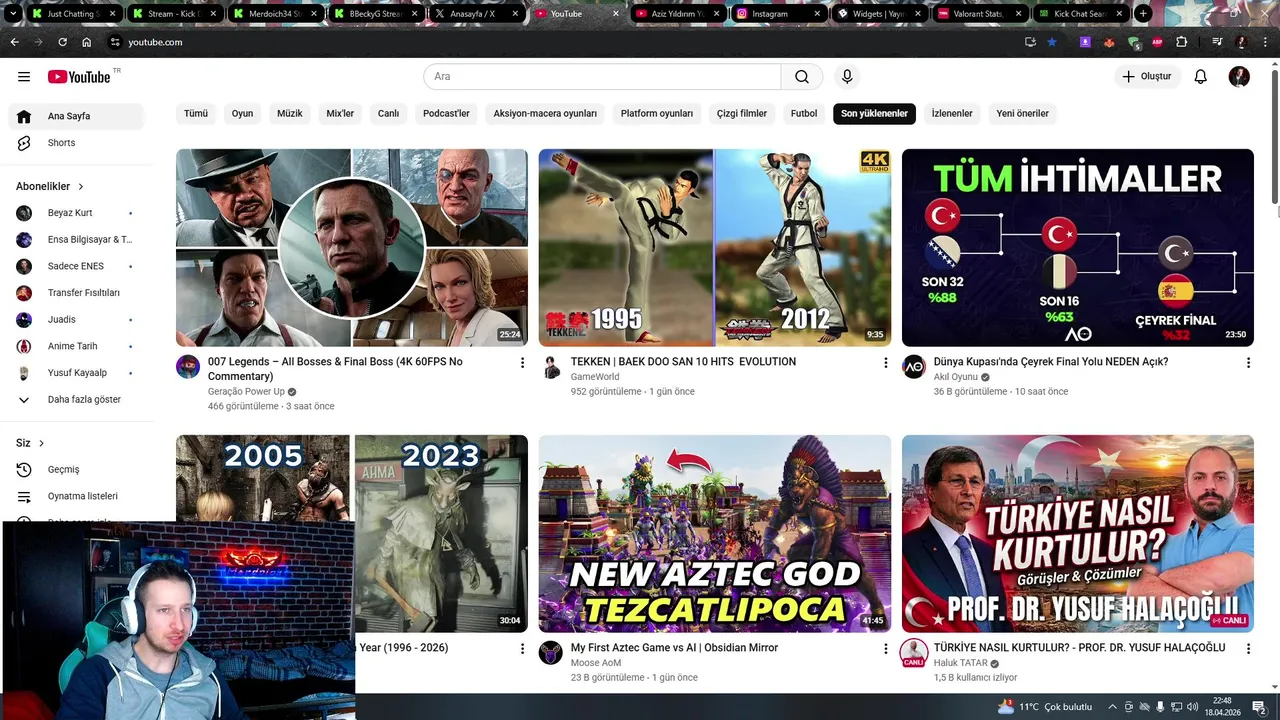Click the Oluştur create button
Image resolution: width=1280 pixels, height=720 pixels.
pos(1148,77)
